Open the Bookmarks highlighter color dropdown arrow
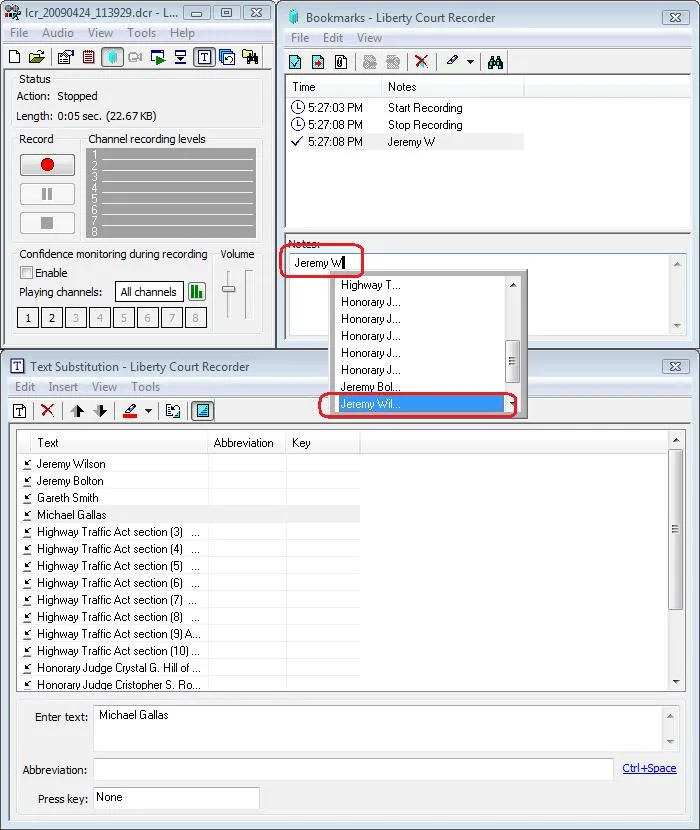Viewport: 700px width, 830px height. coord(470,62)
